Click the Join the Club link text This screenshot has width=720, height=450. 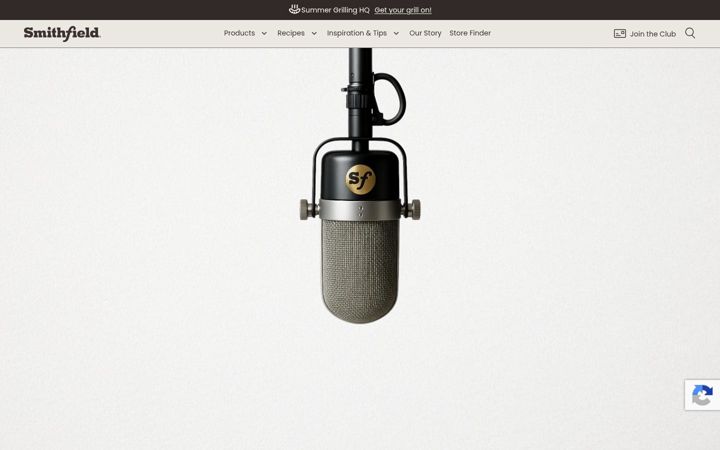652,34
